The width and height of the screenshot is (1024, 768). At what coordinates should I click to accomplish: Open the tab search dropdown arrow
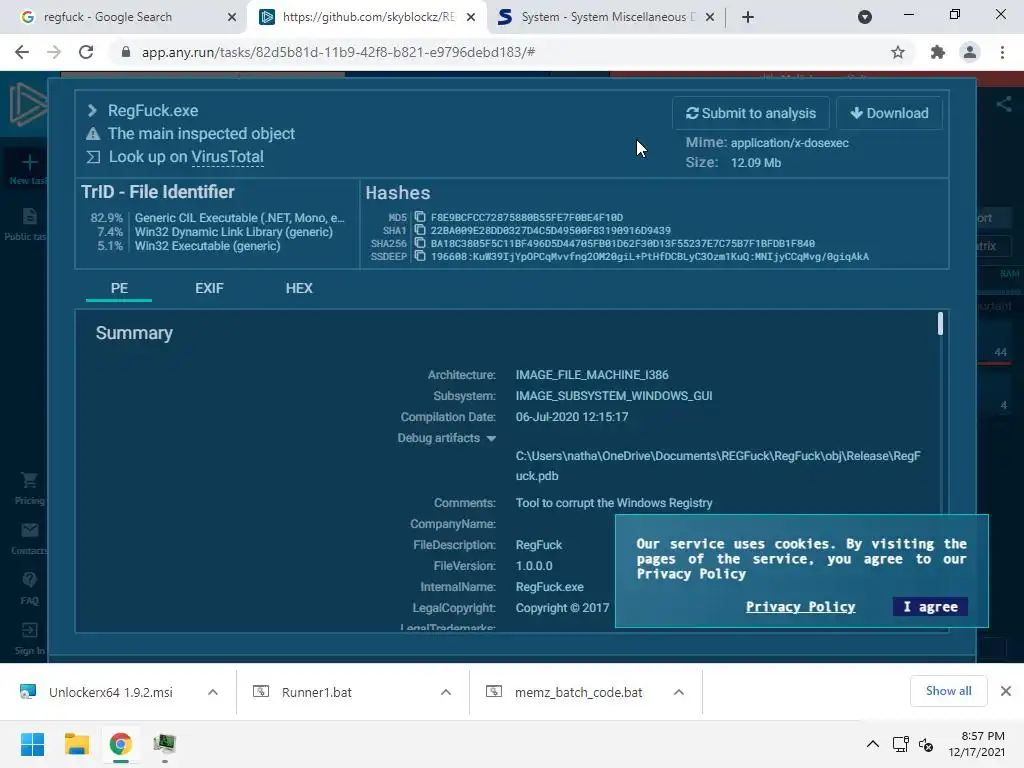(865, 17)
